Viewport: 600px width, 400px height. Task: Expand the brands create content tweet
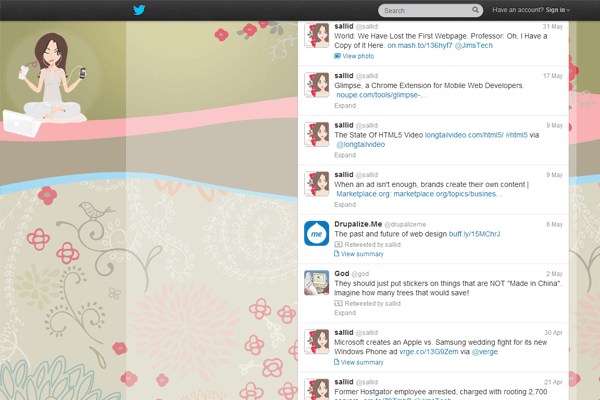coord(345,205)
